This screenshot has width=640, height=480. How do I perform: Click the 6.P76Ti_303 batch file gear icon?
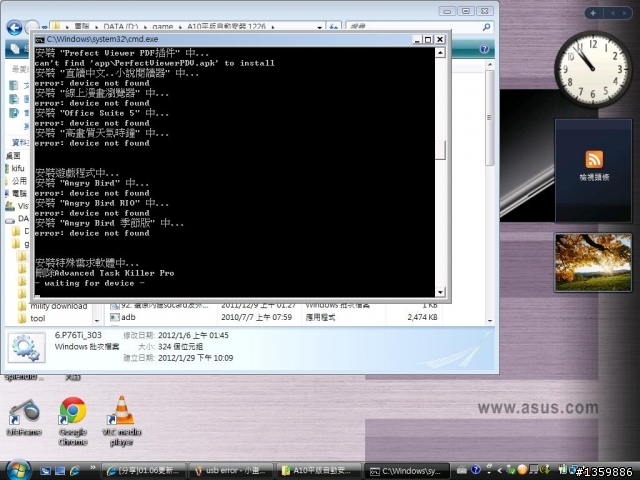click(x=27, y=348)
